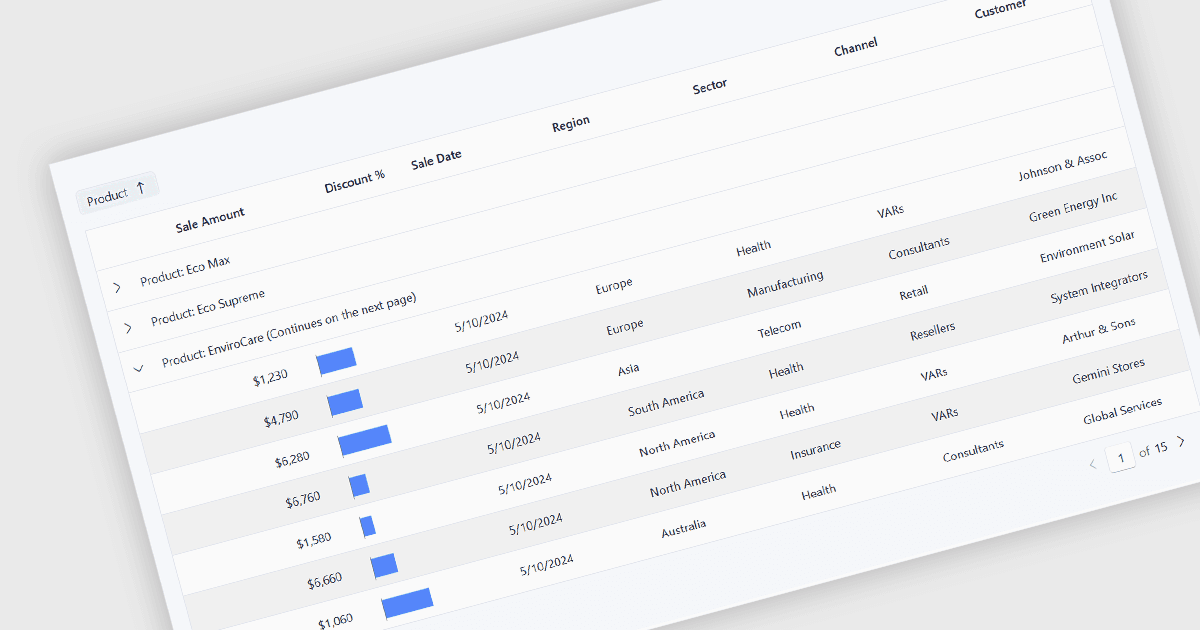Screen dimensions: 1200x630
Task: Sort by Discount % column header
Action: tap(355, 181)
